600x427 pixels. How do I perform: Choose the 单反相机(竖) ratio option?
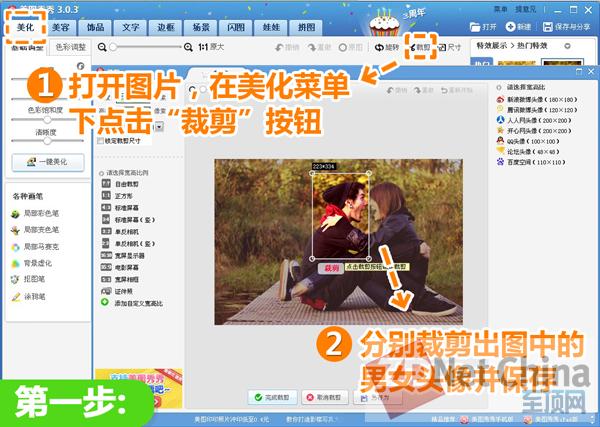(128, 244)
